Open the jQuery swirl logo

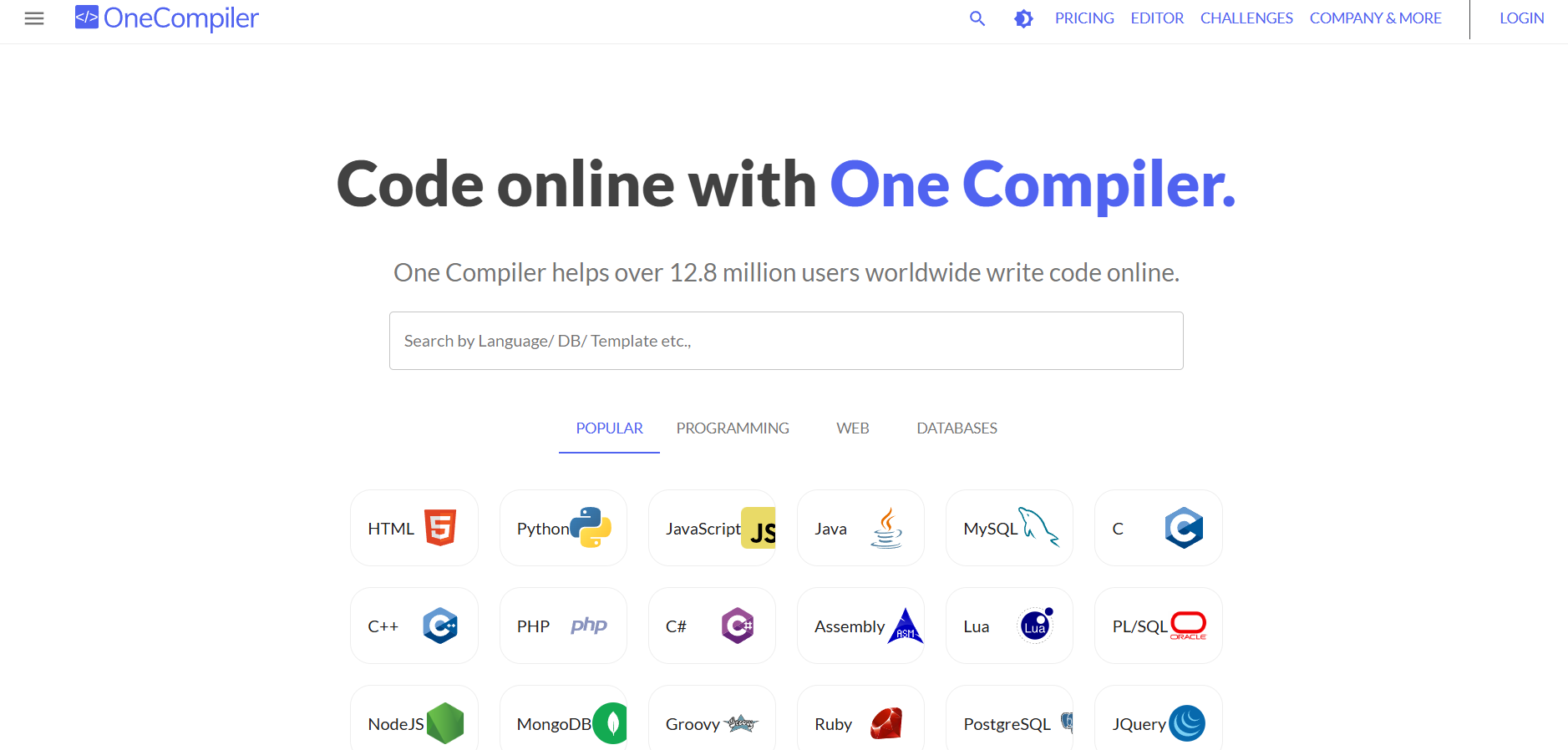click(1187, 723)
